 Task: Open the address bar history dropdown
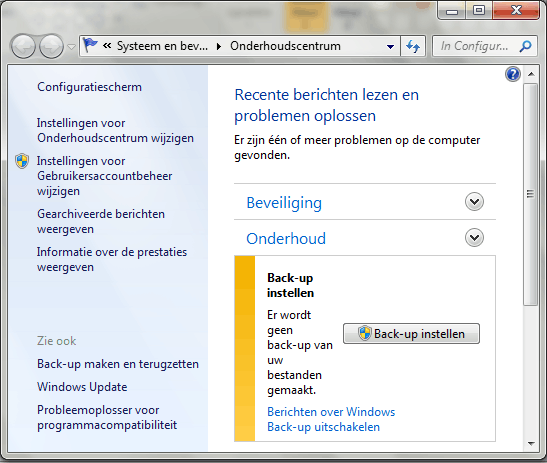coord(391,46)
